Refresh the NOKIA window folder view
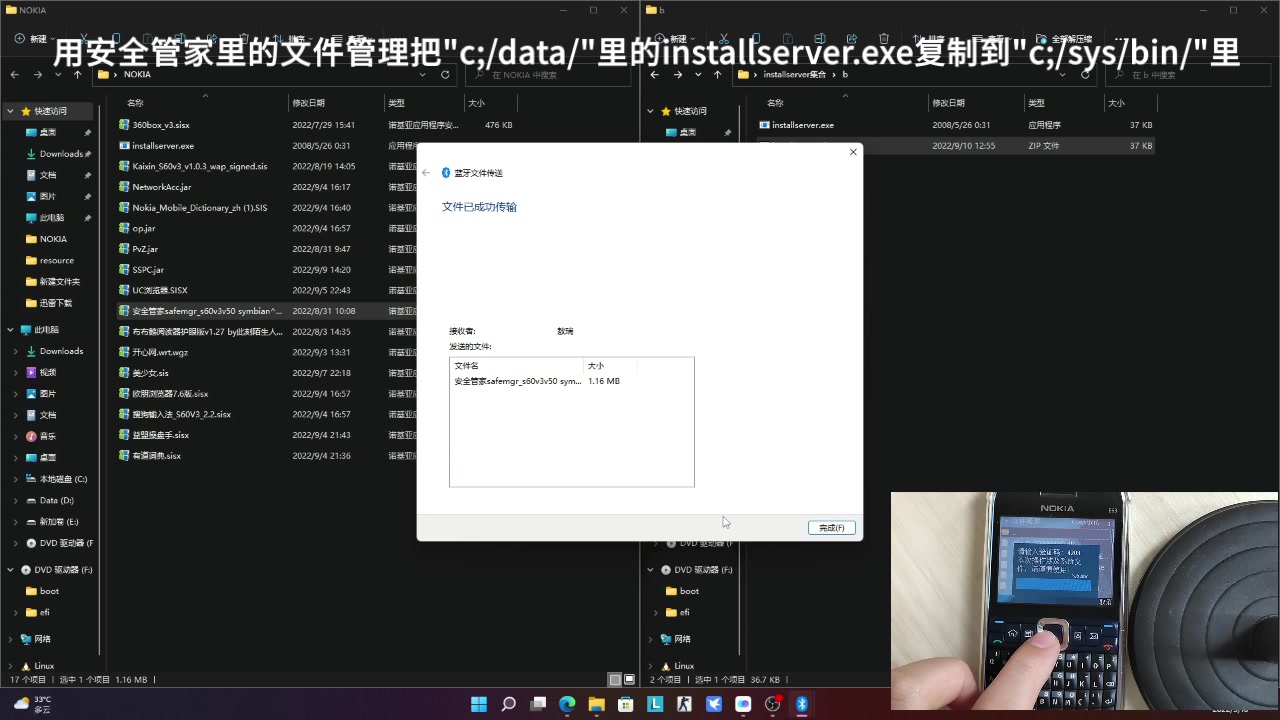This screenshot has width=1280, height=720. coord(445,74)
